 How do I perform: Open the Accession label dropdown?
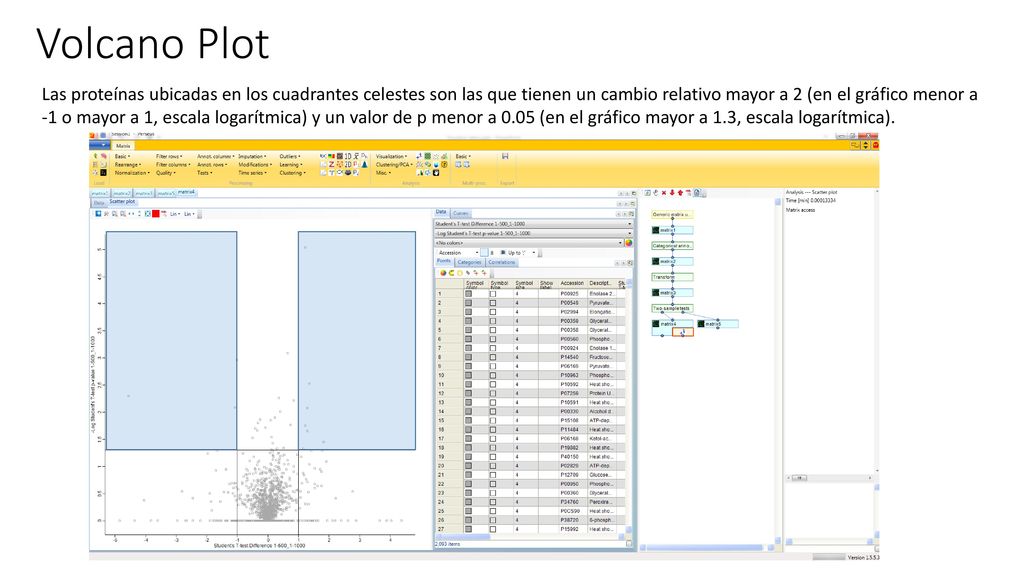click(x=458, y=253)
